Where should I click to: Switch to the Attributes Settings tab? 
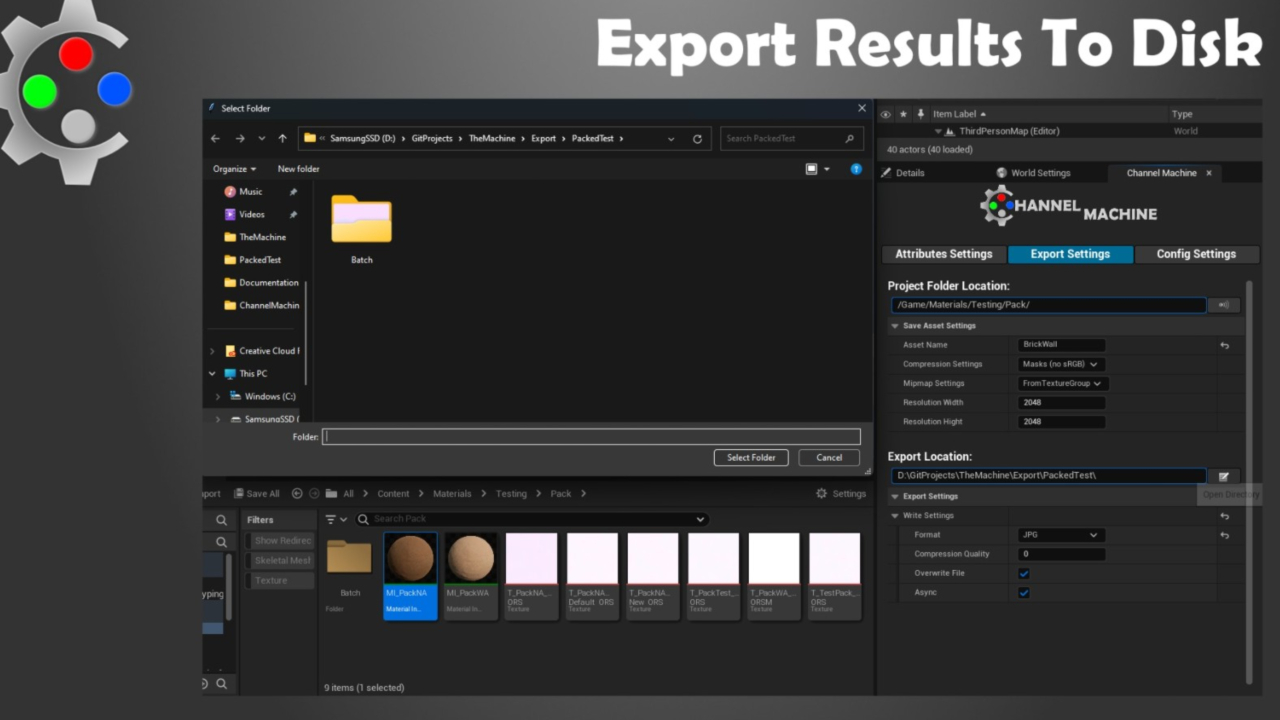click(944, 254)
